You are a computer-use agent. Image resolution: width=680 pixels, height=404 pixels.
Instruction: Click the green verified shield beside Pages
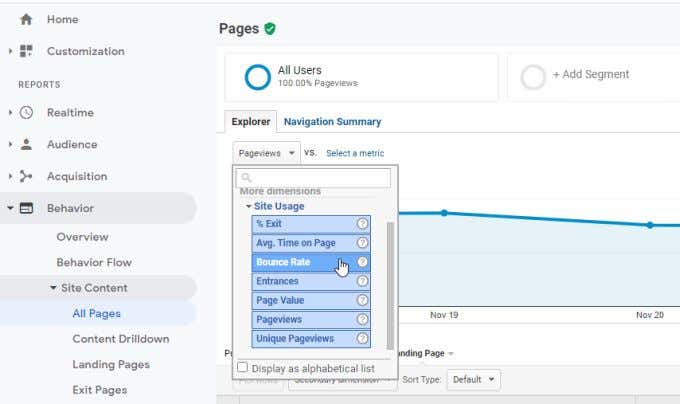coord(270,29)
